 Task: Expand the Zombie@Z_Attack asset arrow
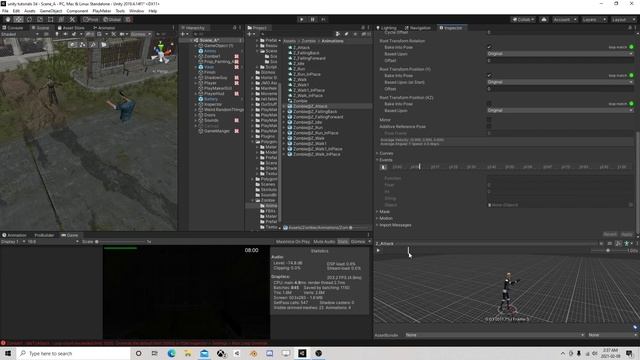pyautogui.click(x=284, y=106)
